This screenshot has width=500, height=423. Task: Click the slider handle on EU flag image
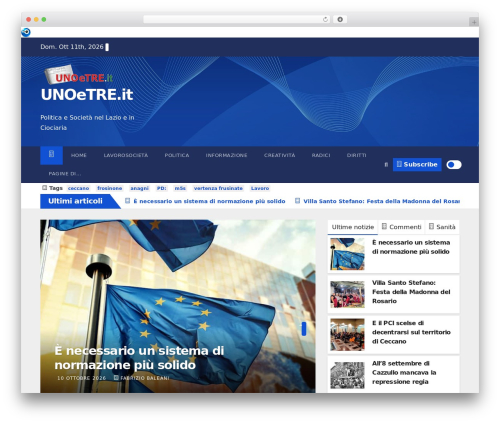point(304,329)
